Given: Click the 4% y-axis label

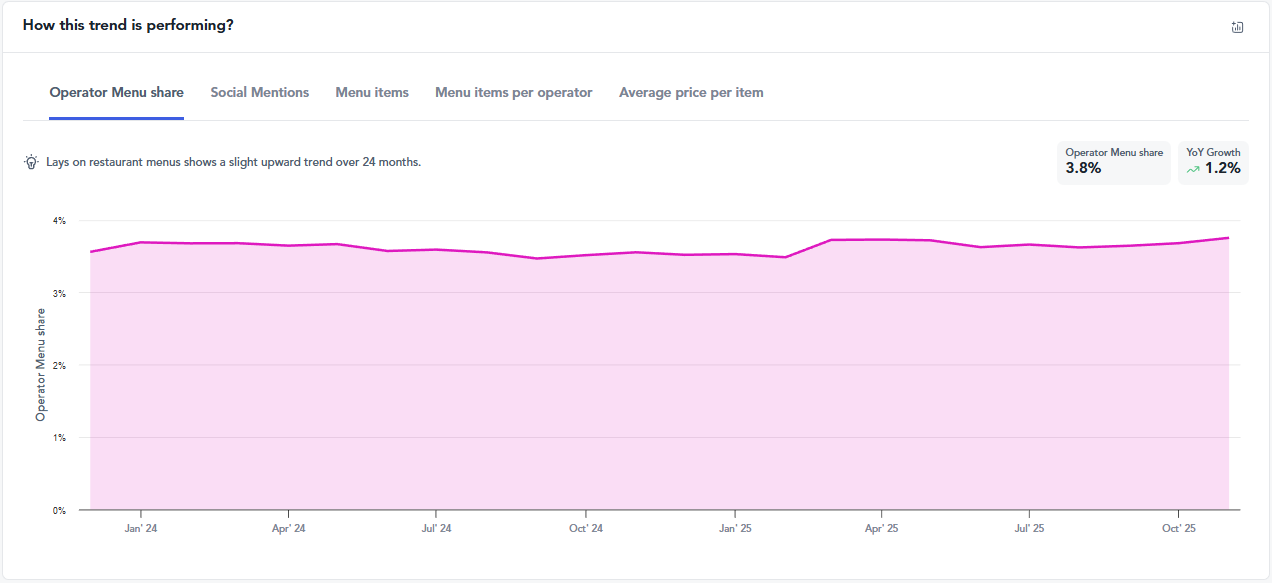Looking at the screenshot, I should 59,221.
